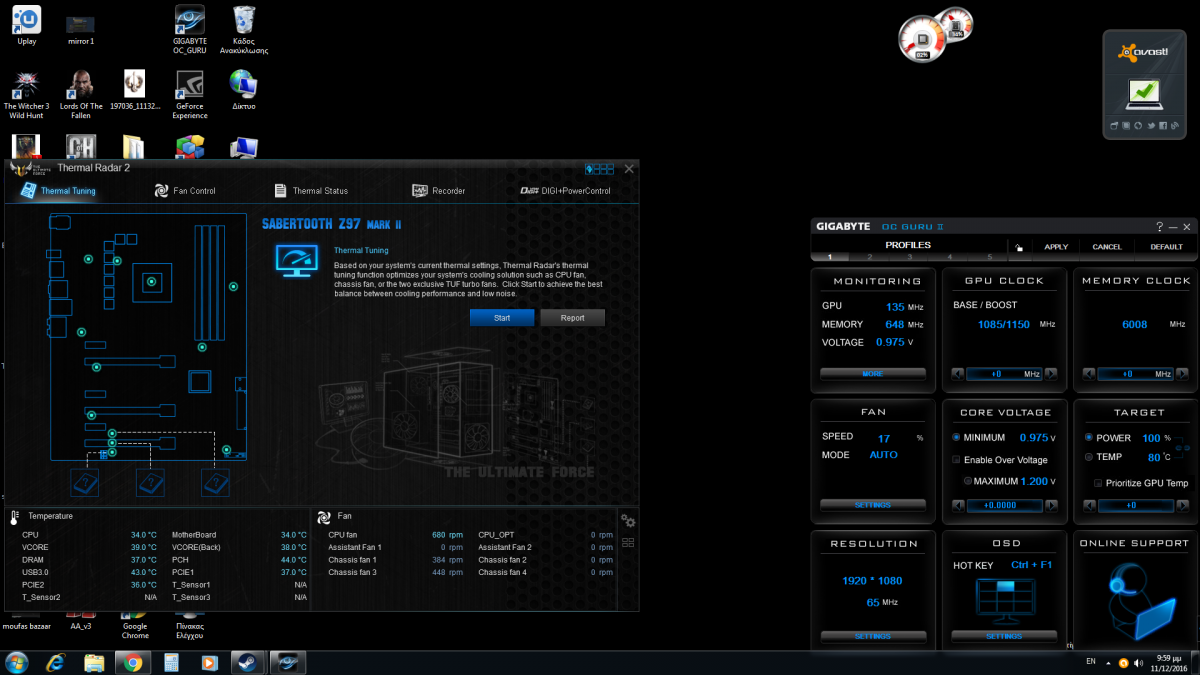The height and width of the screenshot is (675, 1200).
Task: Click the OC Guru help question mark
Action: (x=1159, y=227)
